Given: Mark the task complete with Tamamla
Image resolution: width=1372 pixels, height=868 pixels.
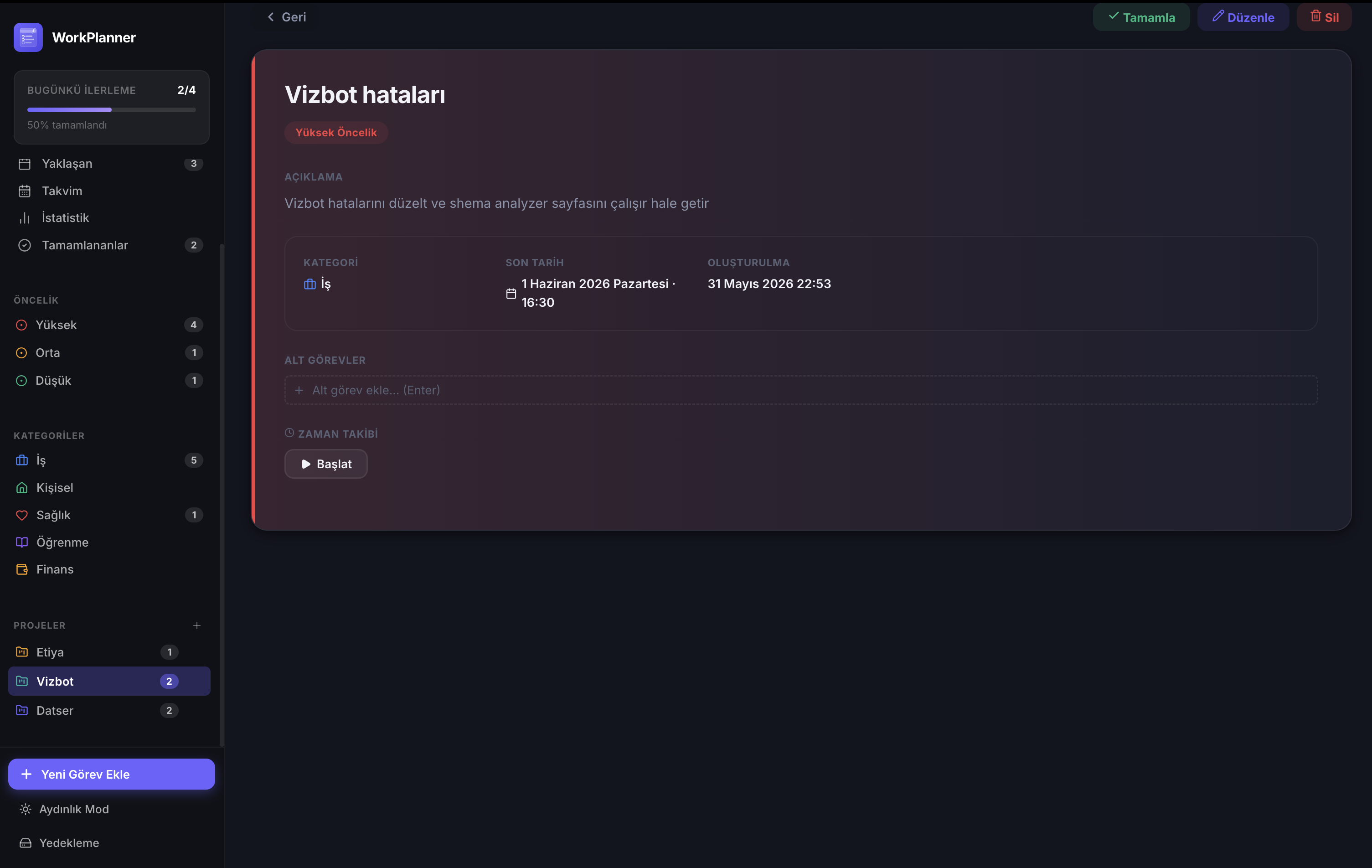Looking at the screenshot, I should (1141, 17).
